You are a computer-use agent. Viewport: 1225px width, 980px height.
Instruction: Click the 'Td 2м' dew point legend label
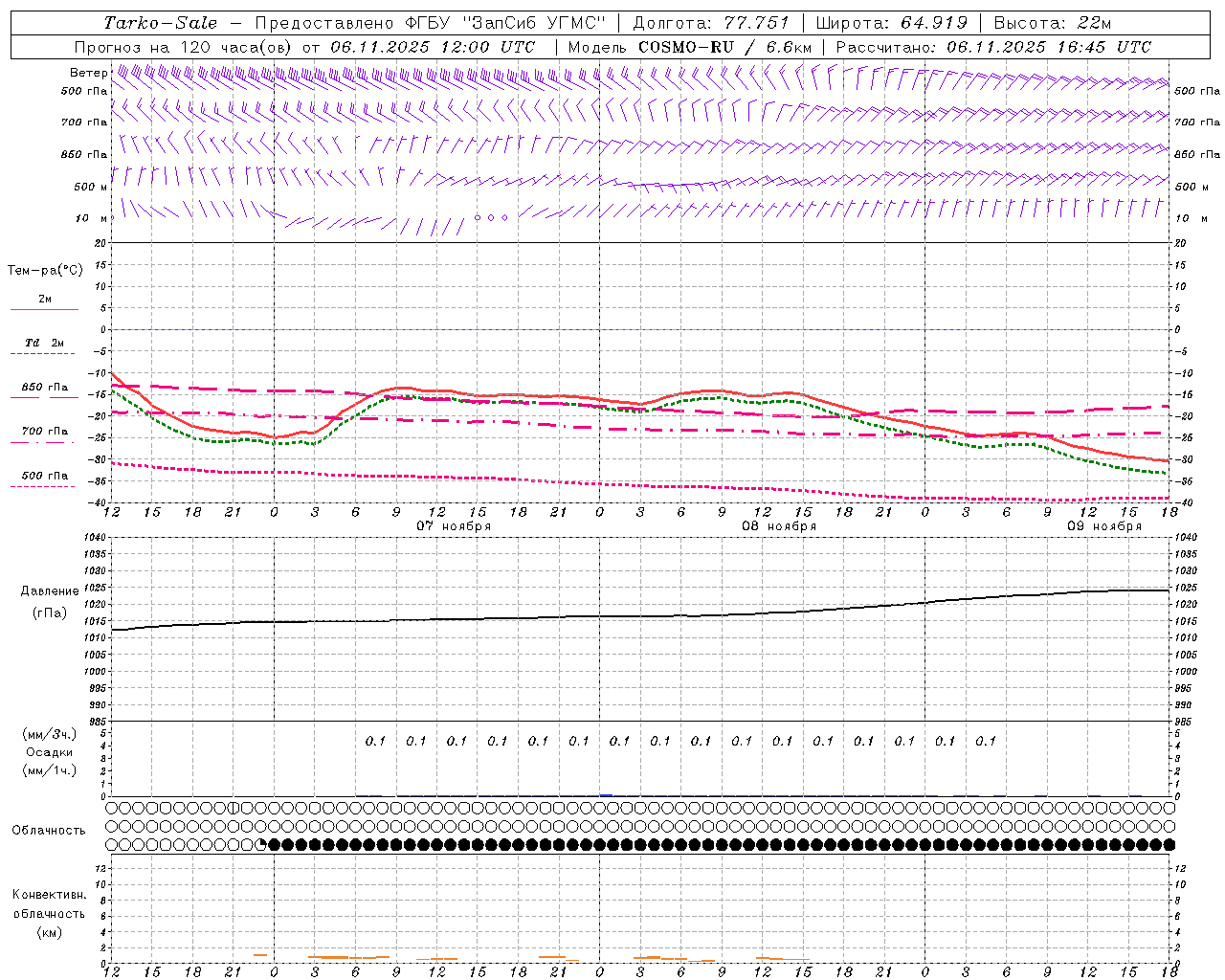[x=44, y=343]
